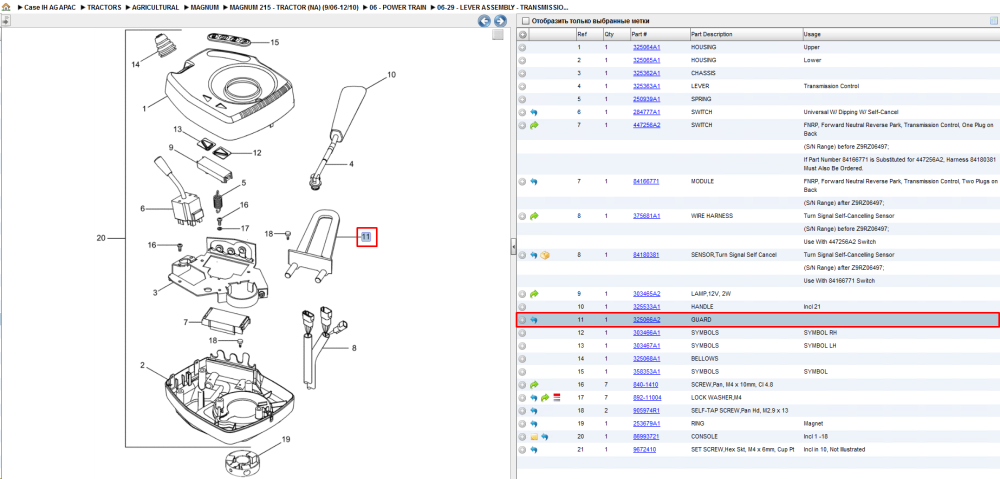Click blue arrow icon on SWITCH 284777A1 row
The width and height of the screenshot is (1000, 479).
click(x=534, y=112)
